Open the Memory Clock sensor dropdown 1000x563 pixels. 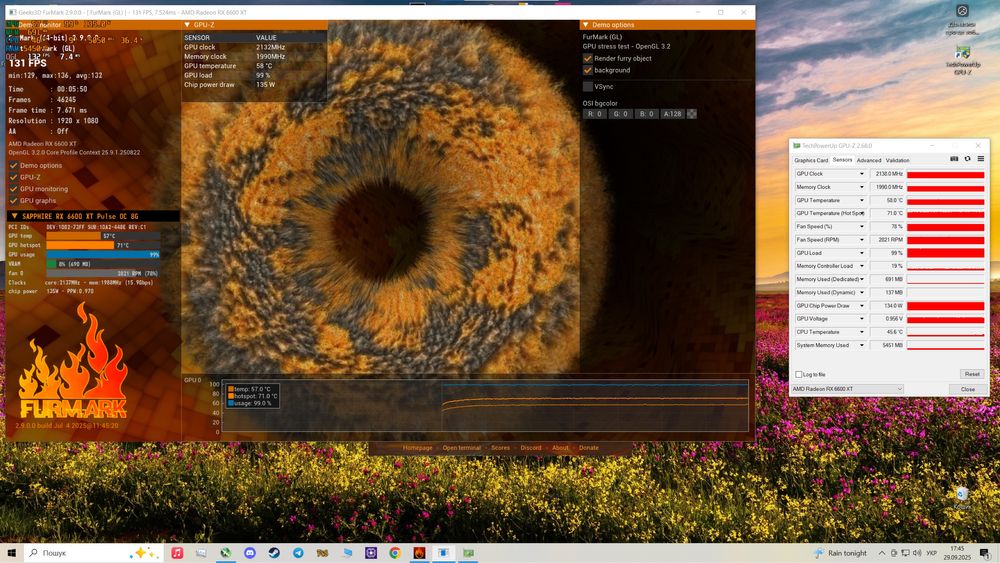point(862,187)
